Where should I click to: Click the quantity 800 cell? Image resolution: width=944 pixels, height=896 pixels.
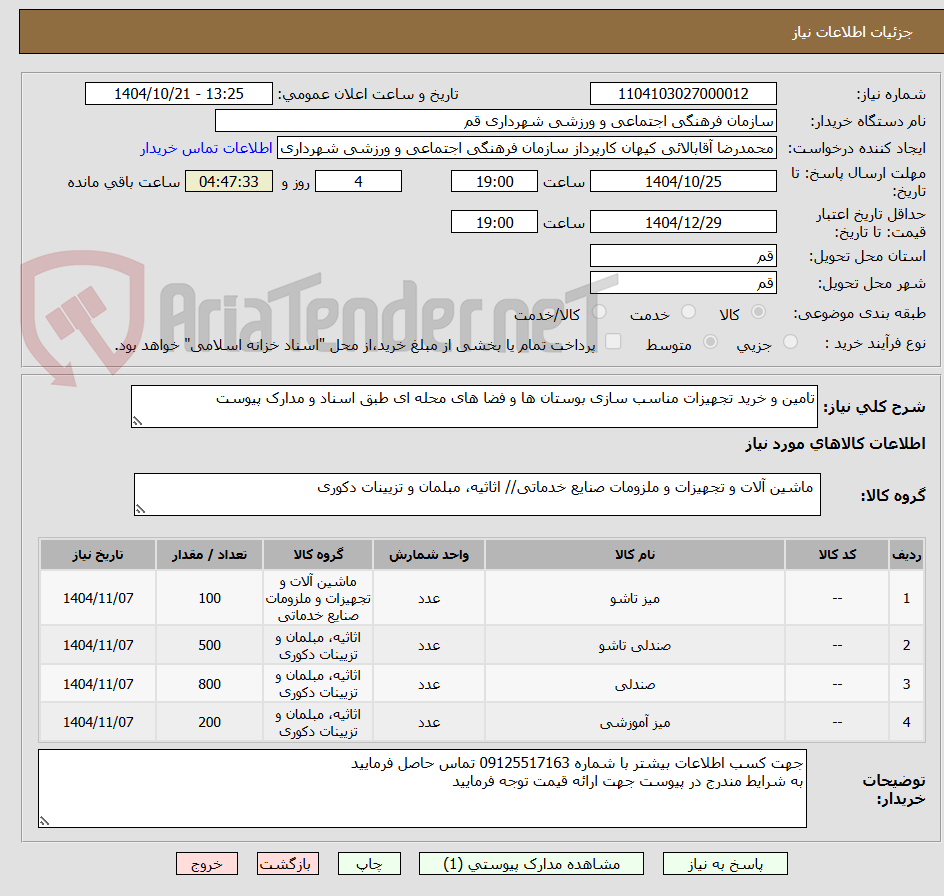[x=210, y=684]
